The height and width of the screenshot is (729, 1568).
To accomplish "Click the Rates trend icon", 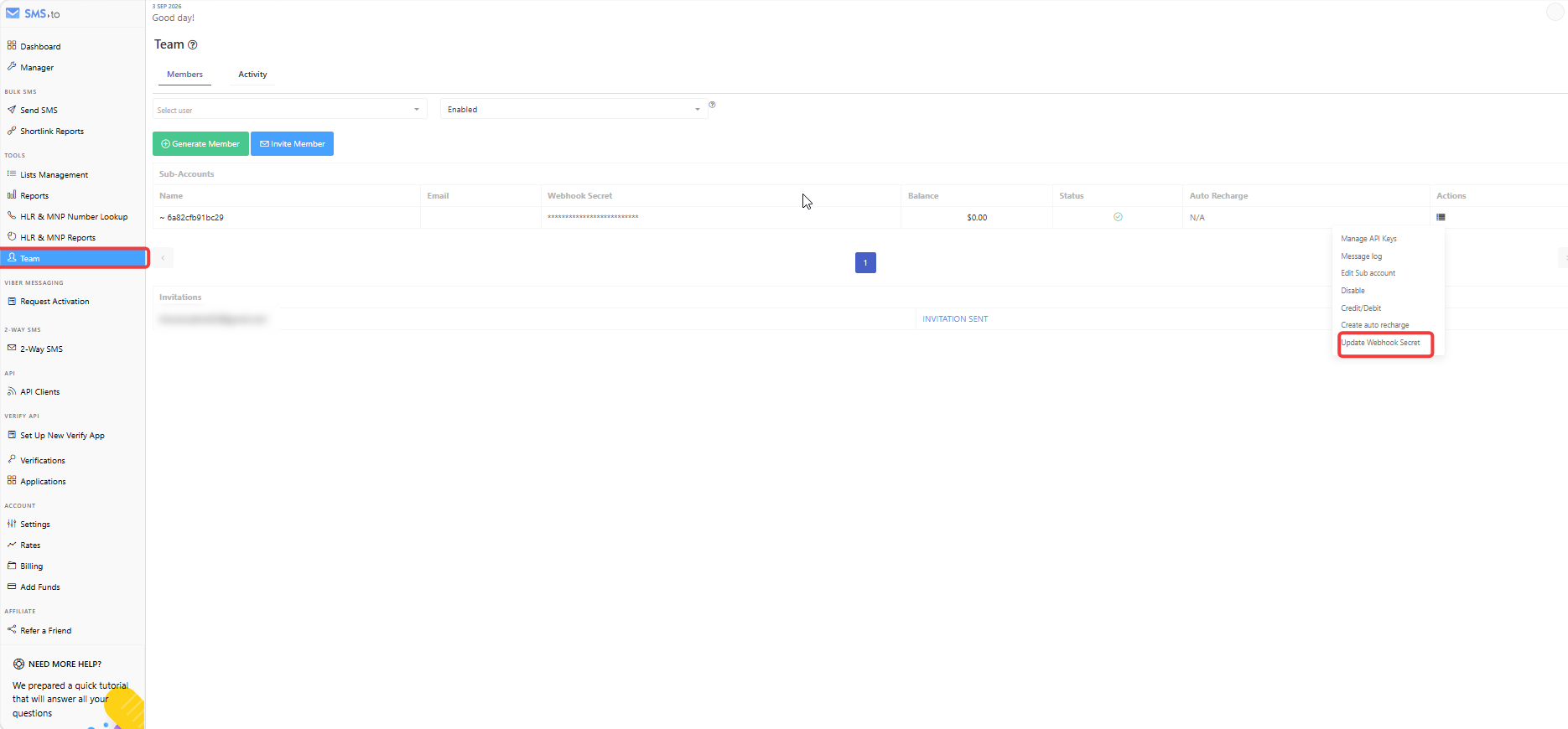I will tap(12, 545).
